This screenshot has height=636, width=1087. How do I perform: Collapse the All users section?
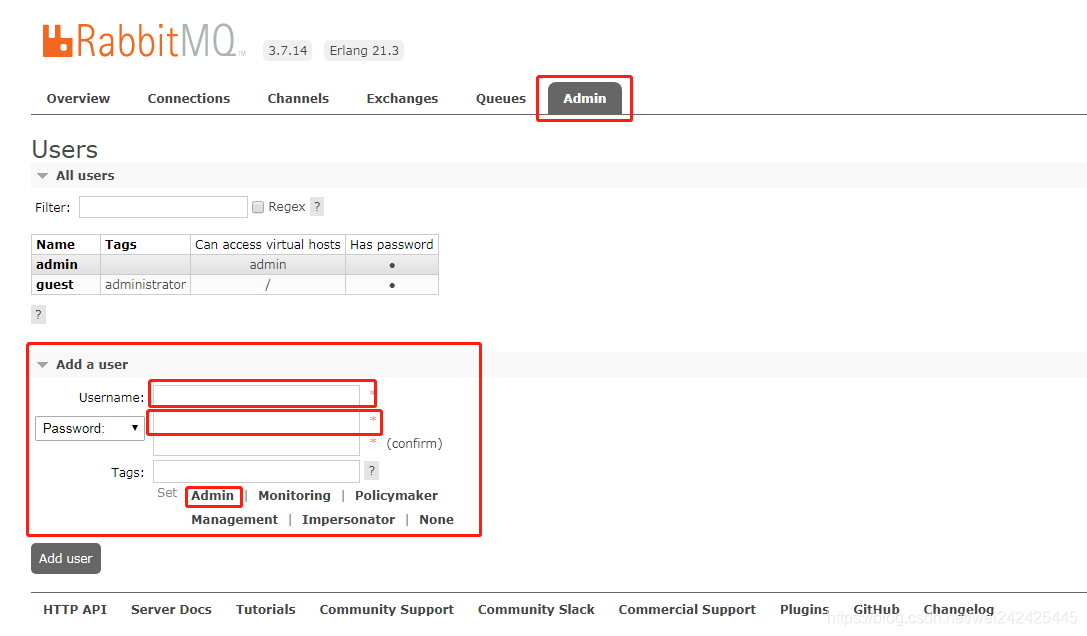point(76,175)
